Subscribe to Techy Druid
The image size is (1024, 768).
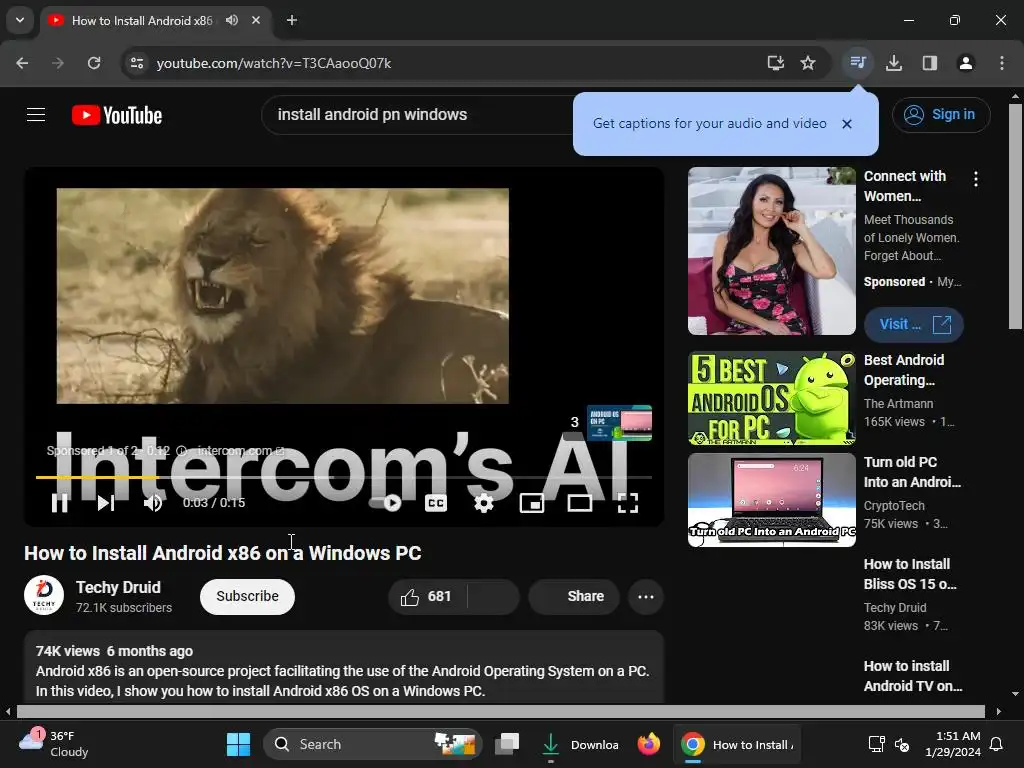tap(248, 596)
